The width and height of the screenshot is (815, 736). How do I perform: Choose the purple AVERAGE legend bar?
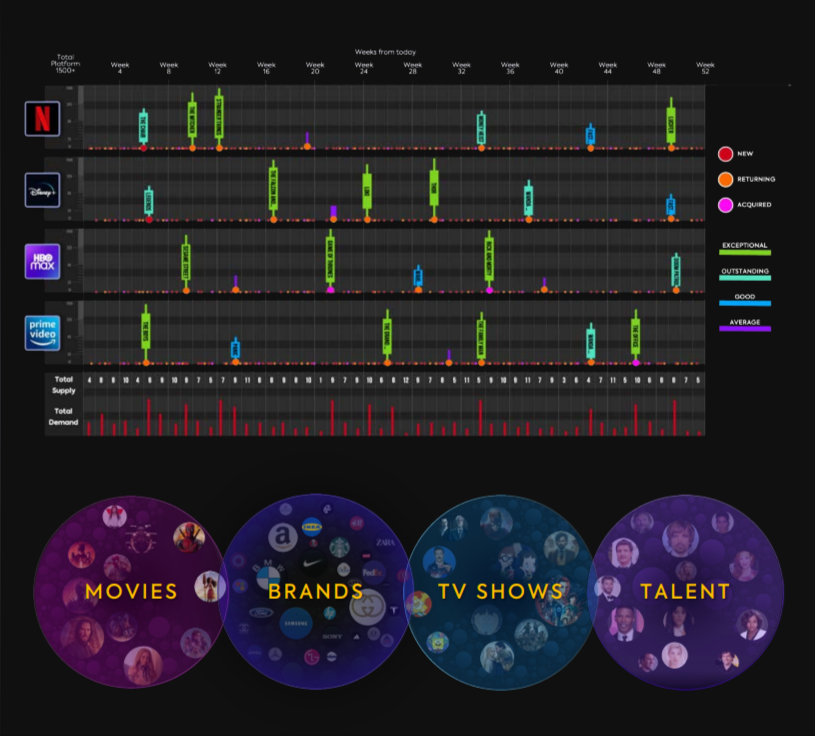745,329
